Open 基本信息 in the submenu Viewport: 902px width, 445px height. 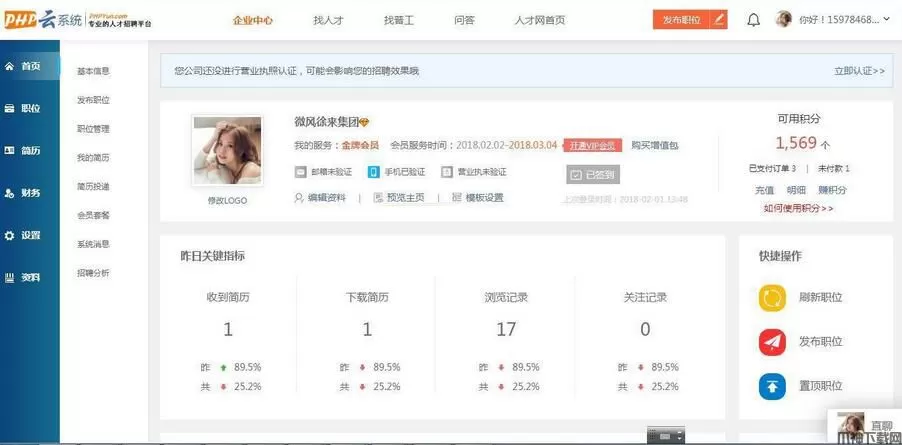(x=93, y=71)
